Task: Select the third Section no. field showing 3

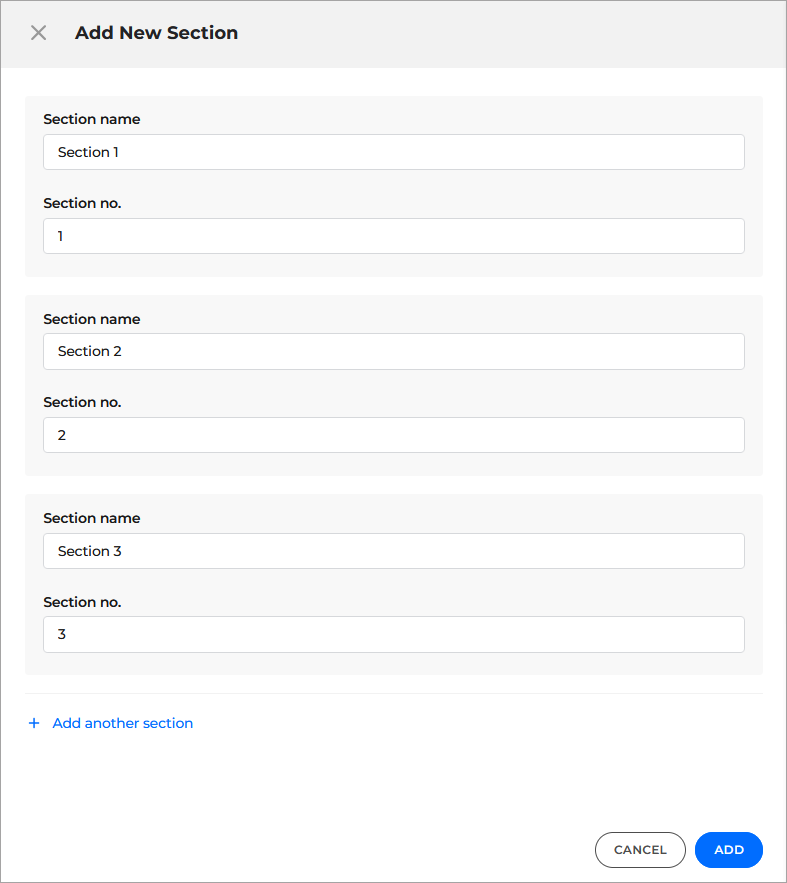Action: [393, 634]
